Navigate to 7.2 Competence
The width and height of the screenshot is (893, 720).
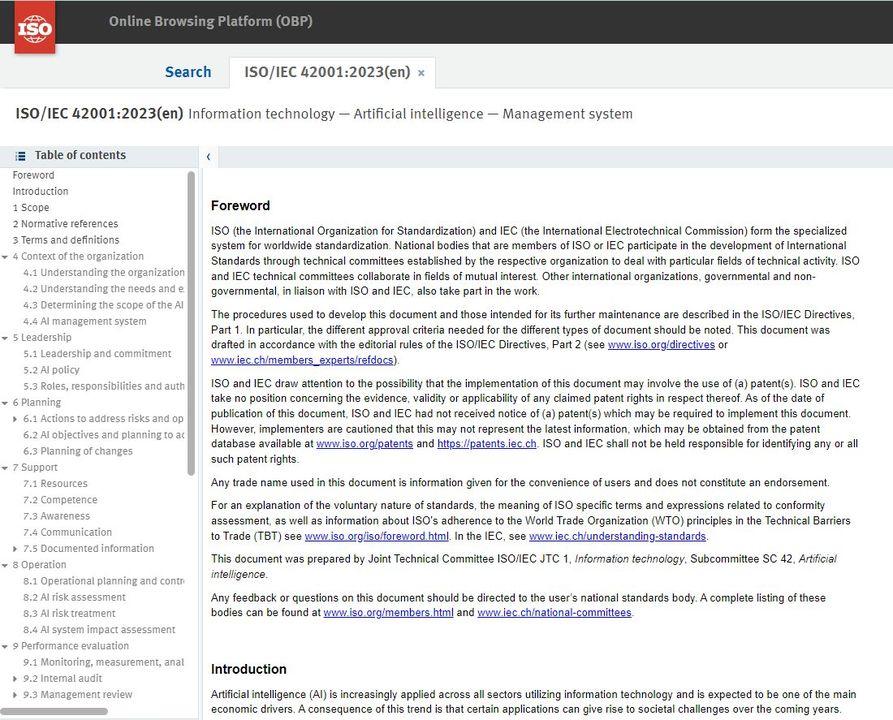point(60,500)
